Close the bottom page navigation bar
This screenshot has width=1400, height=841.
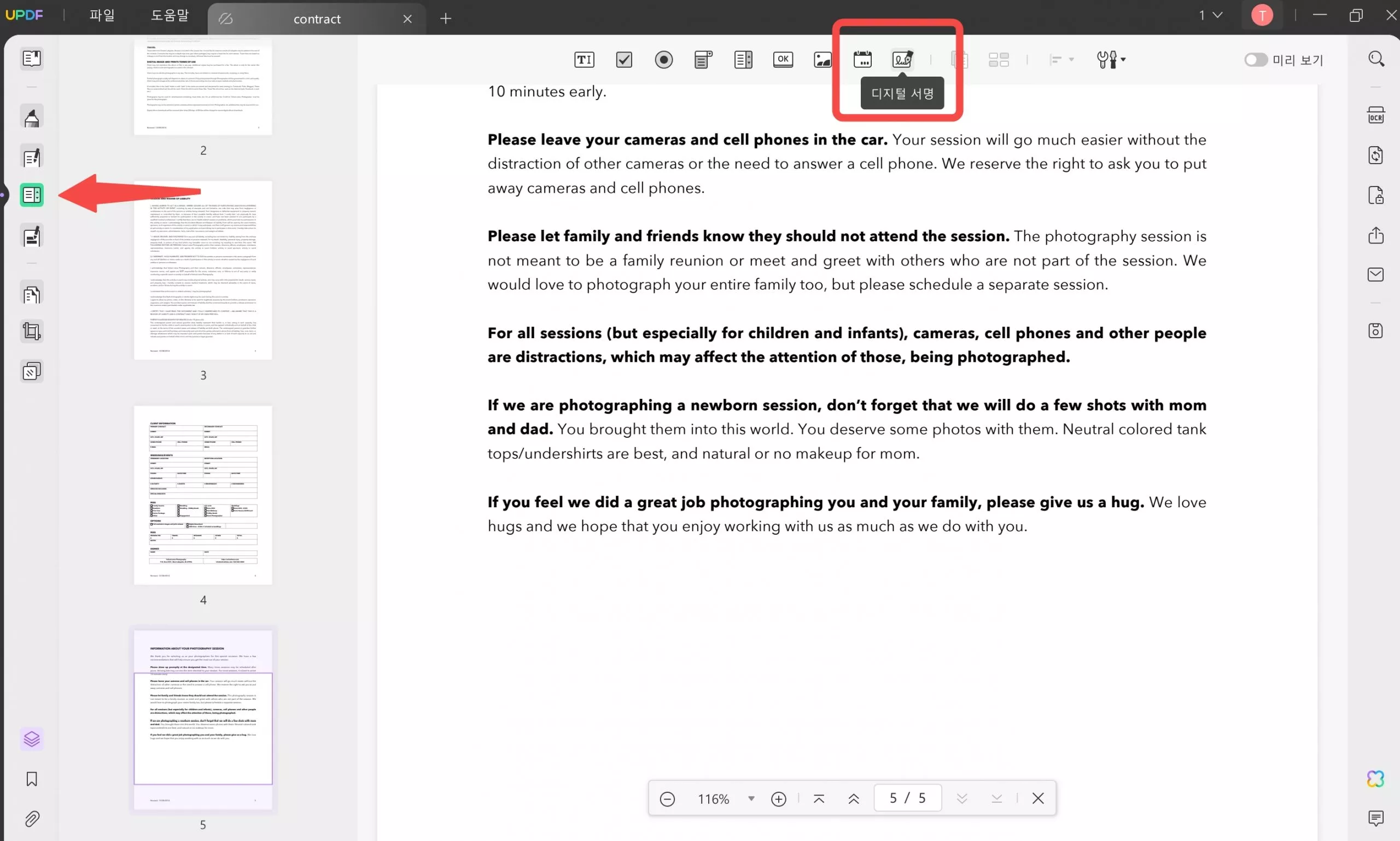point(1037,798)
